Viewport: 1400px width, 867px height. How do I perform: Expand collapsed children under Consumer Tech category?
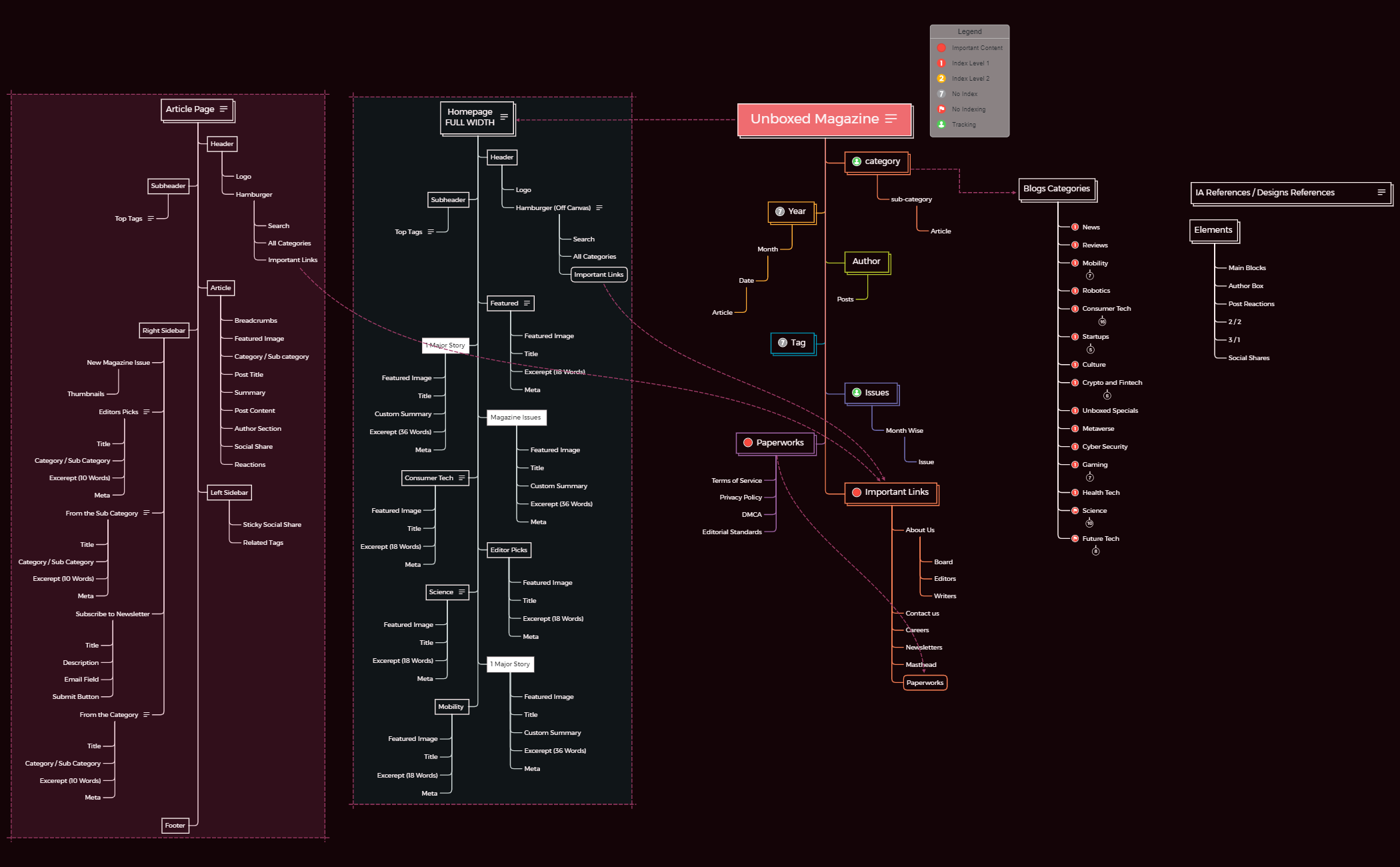point(1102,321)
